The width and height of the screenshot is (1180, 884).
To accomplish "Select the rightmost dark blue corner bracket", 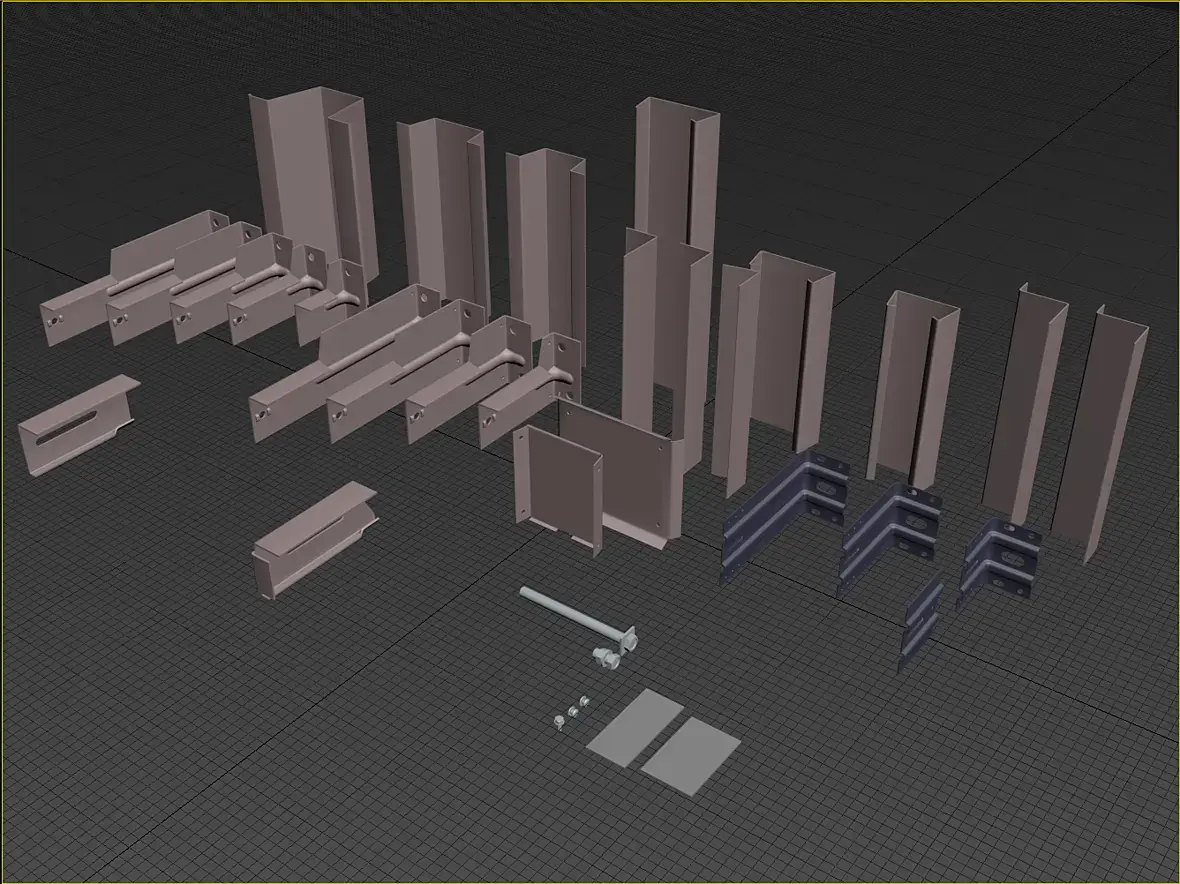I will point(999,563).
